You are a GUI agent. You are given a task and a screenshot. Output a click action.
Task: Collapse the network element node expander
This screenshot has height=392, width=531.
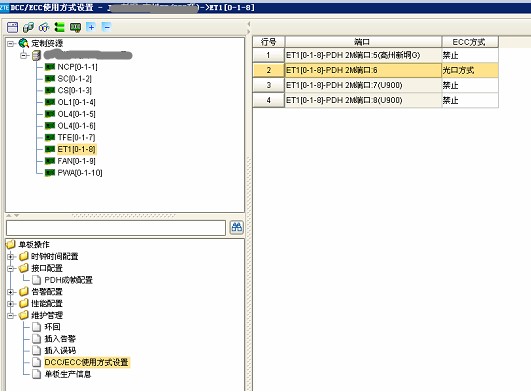pyautogui.click(x=24, y=56)
